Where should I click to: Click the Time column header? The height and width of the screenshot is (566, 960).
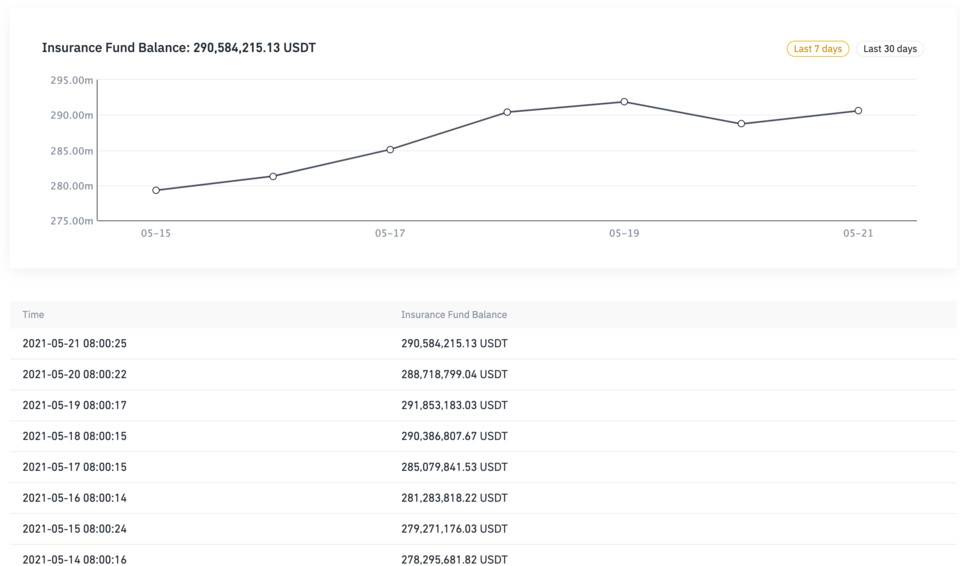click(x=33, y=315)
